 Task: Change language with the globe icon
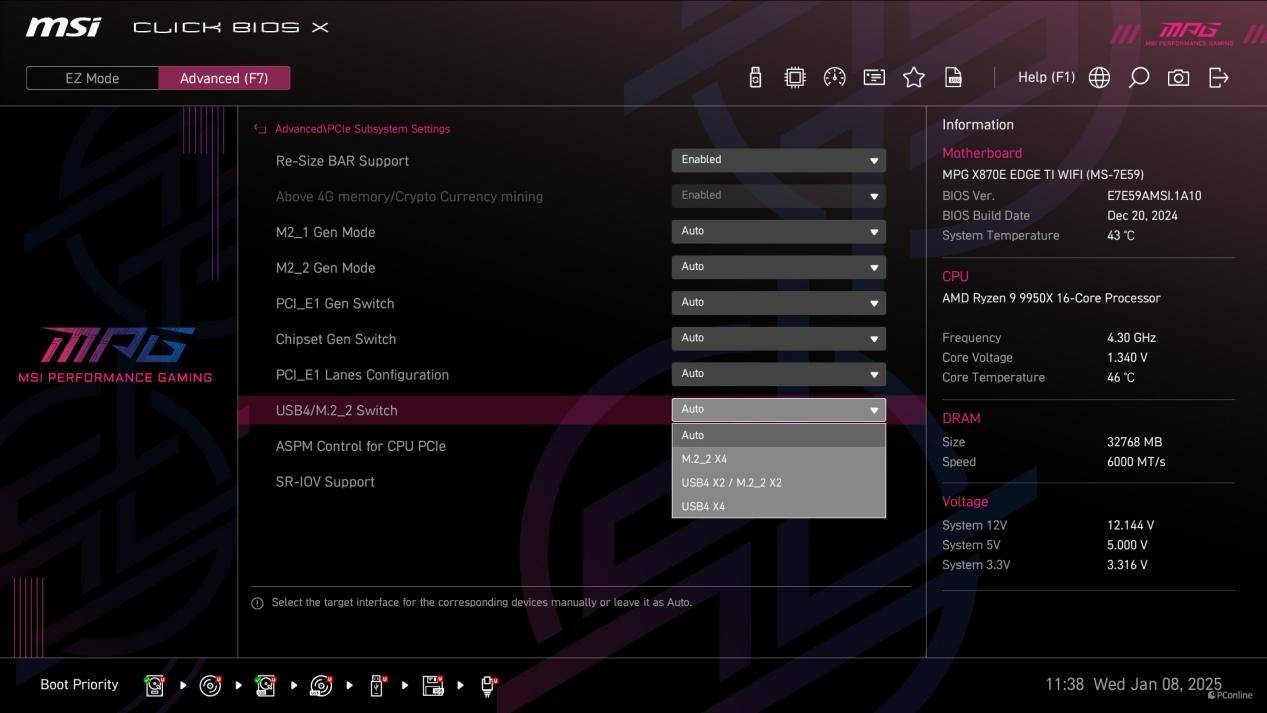[x=1099, y=78]
